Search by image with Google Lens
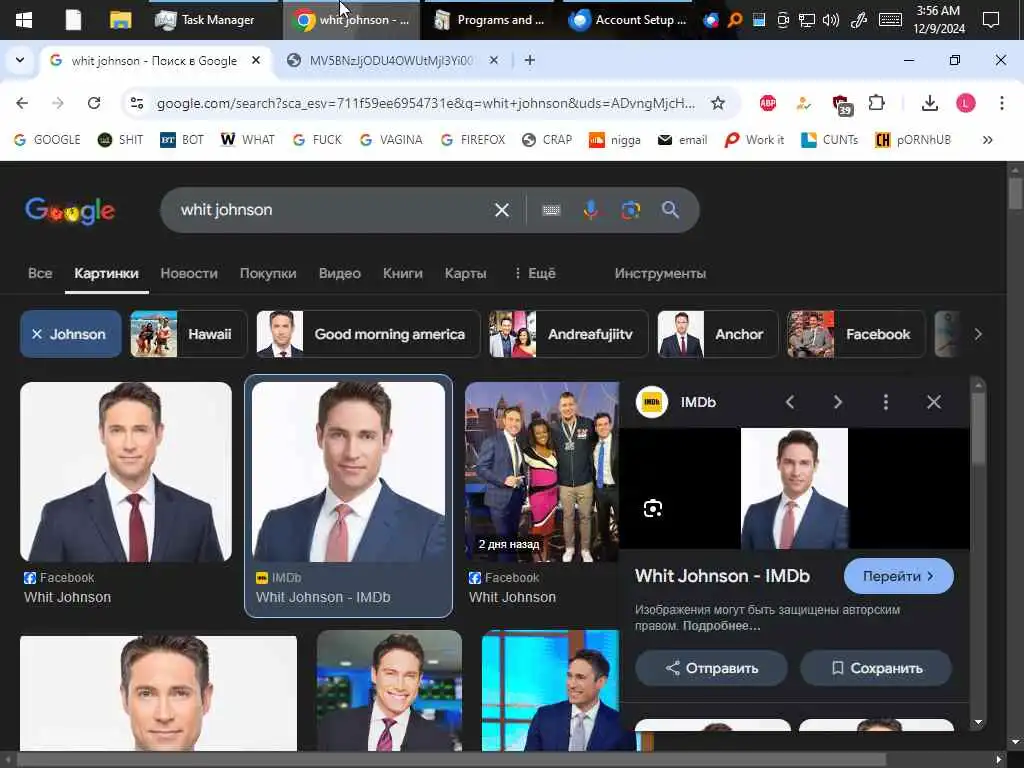This screenshot has width=1024, height=768. click(630, 210)
